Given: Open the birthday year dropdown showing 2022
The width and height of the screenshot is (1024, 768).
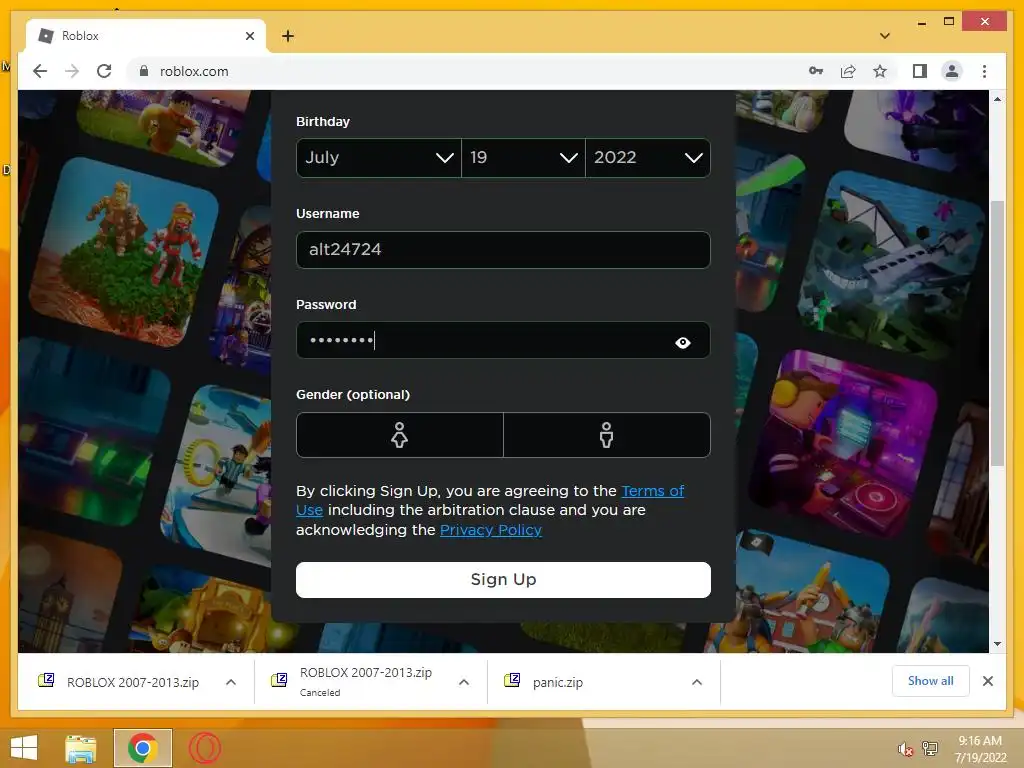Looking at the screenshot, I should 648,157.
